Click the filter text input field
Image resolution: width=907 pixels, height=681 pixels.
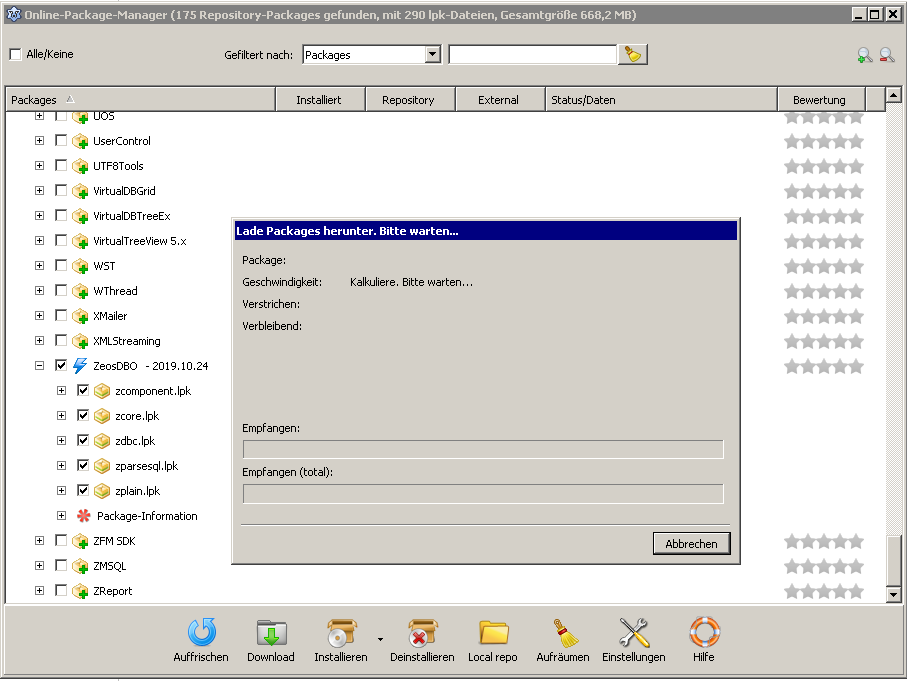tap(532, 55)
